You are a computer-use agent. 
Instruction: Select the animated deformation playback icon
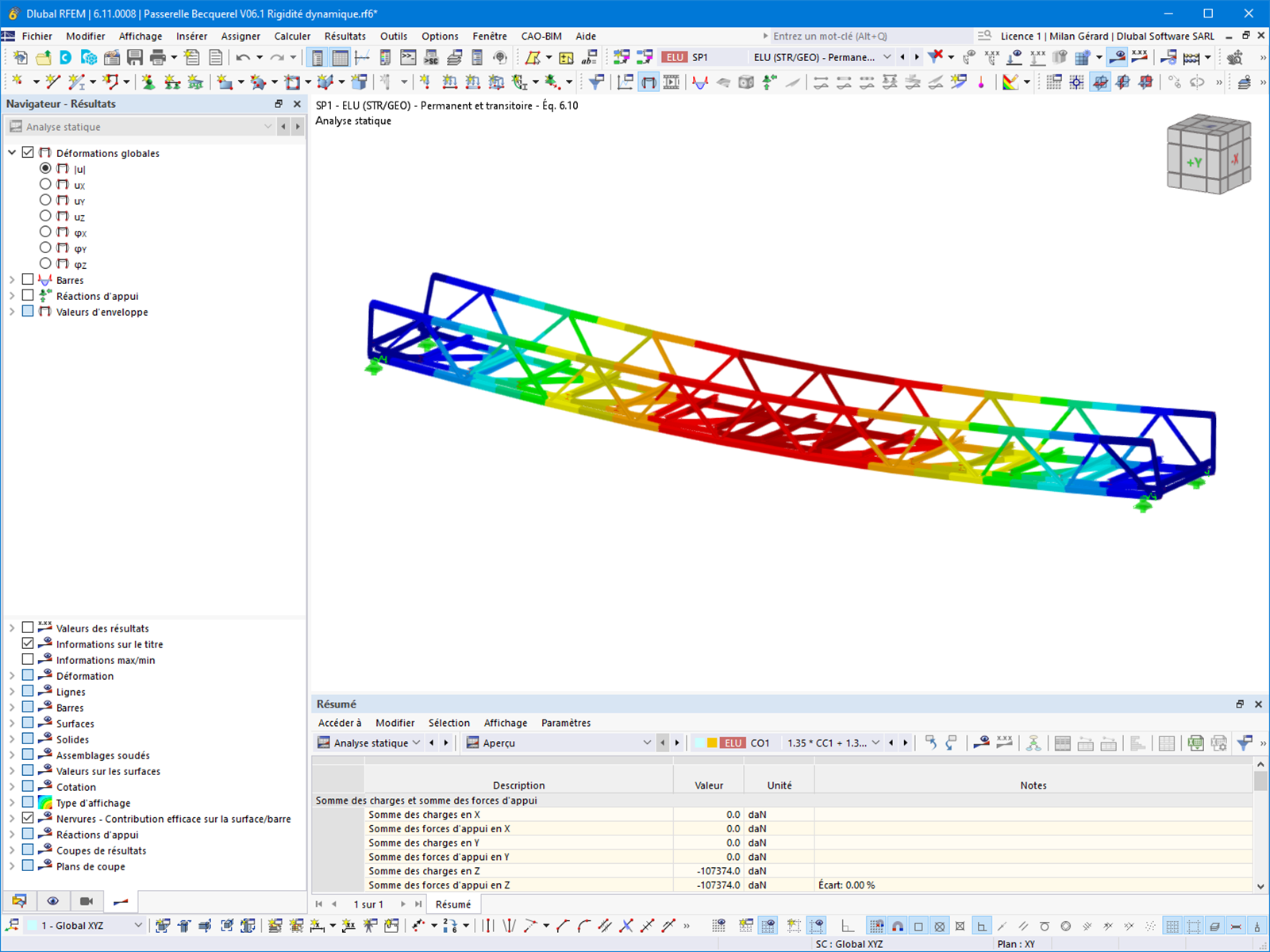(672, 82)
